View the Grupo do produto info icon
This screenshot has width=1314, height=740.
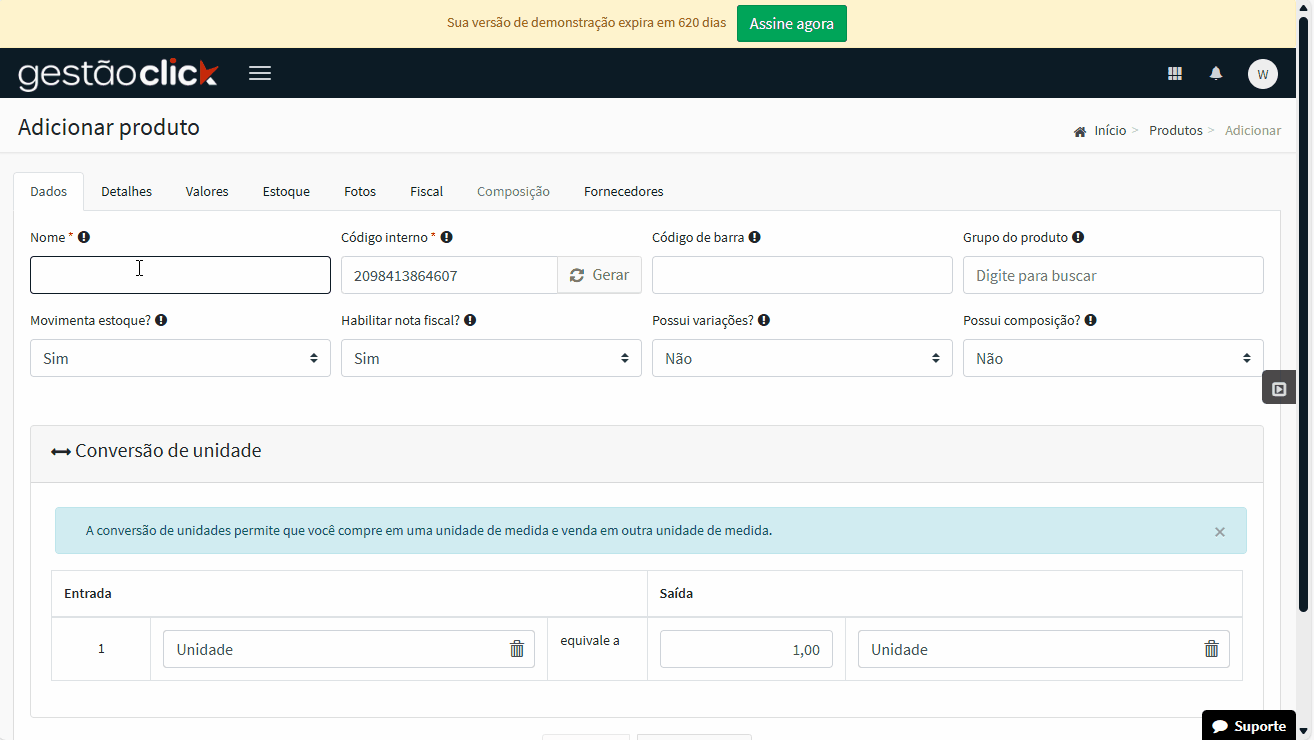click(x=1078, y=236)
